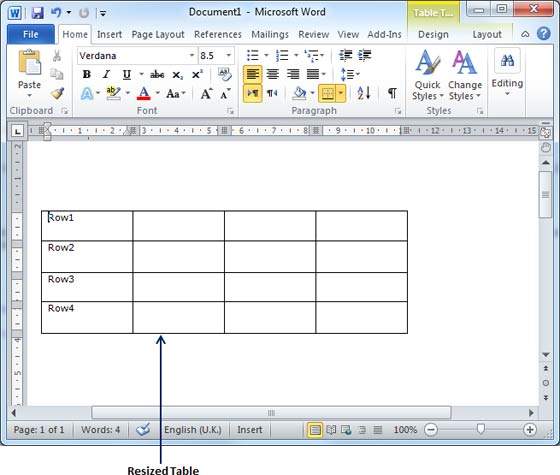This screenshot has height=475, width=560.
Task: Click the Grow Font icon
Action: click(206, 94)
